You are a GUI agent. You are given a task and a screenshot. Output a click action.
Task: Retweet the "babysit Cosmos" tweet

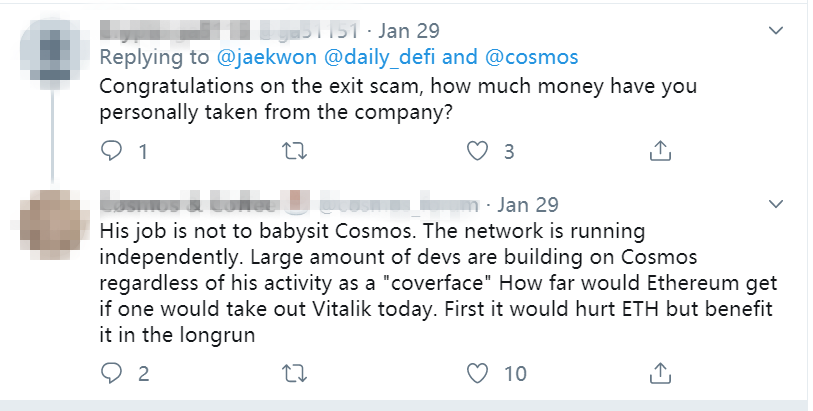pyautogui.click(x=294, y=374)
